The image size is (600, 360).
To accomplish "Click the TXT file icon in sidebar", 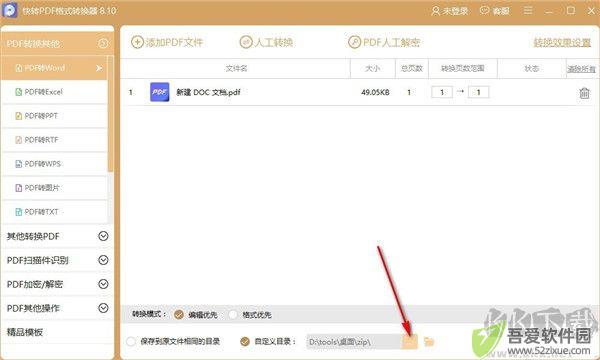I will pos(18,212).
